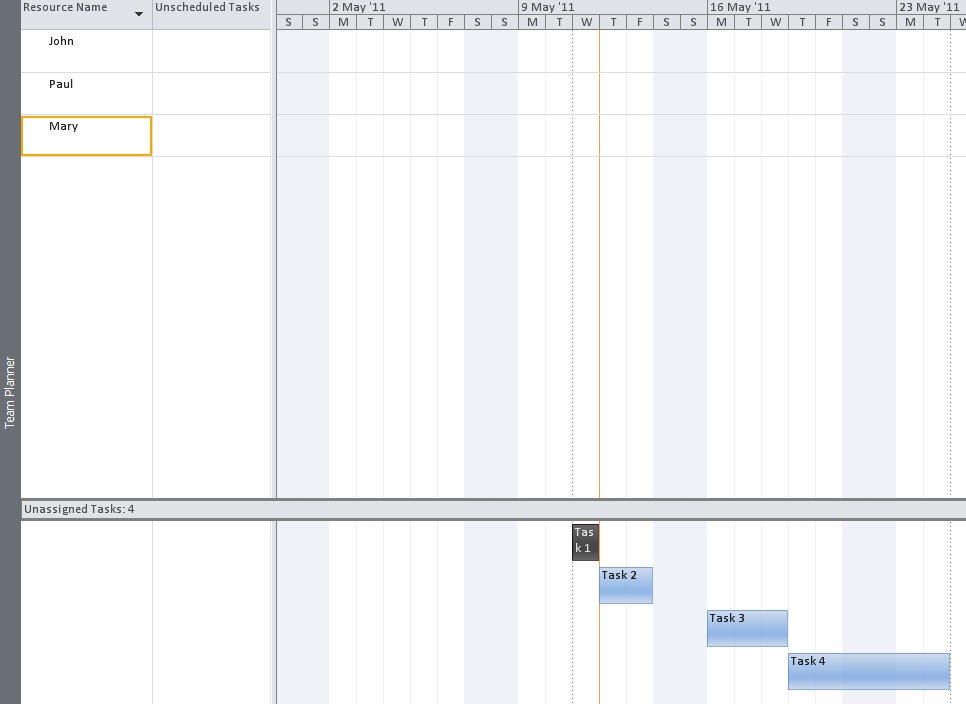966x704 pixels.
Task: Click Paul's Unscheduled Tasks cell
Action: tap(211, 93)
